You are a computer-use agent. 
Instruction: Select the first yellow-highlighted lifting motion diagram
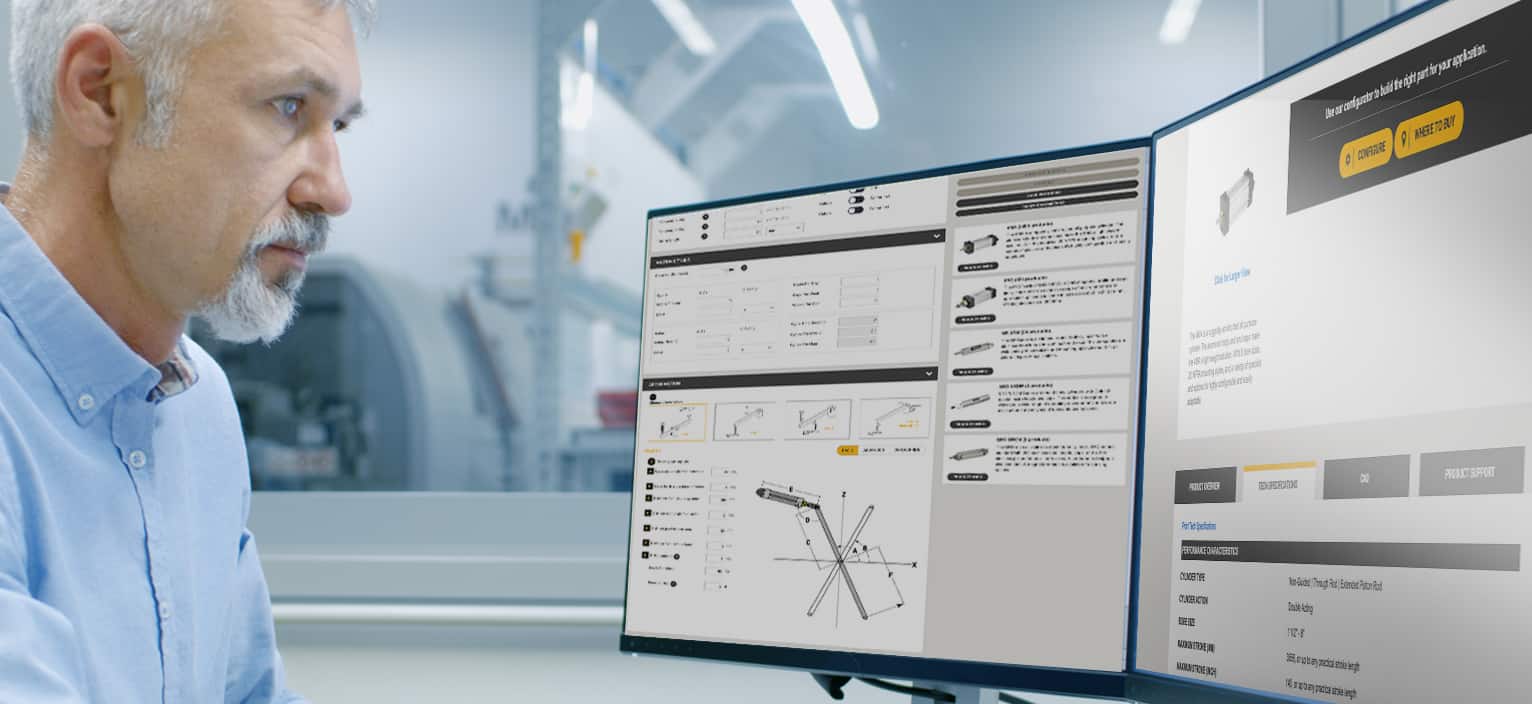(x=676, y=422)
